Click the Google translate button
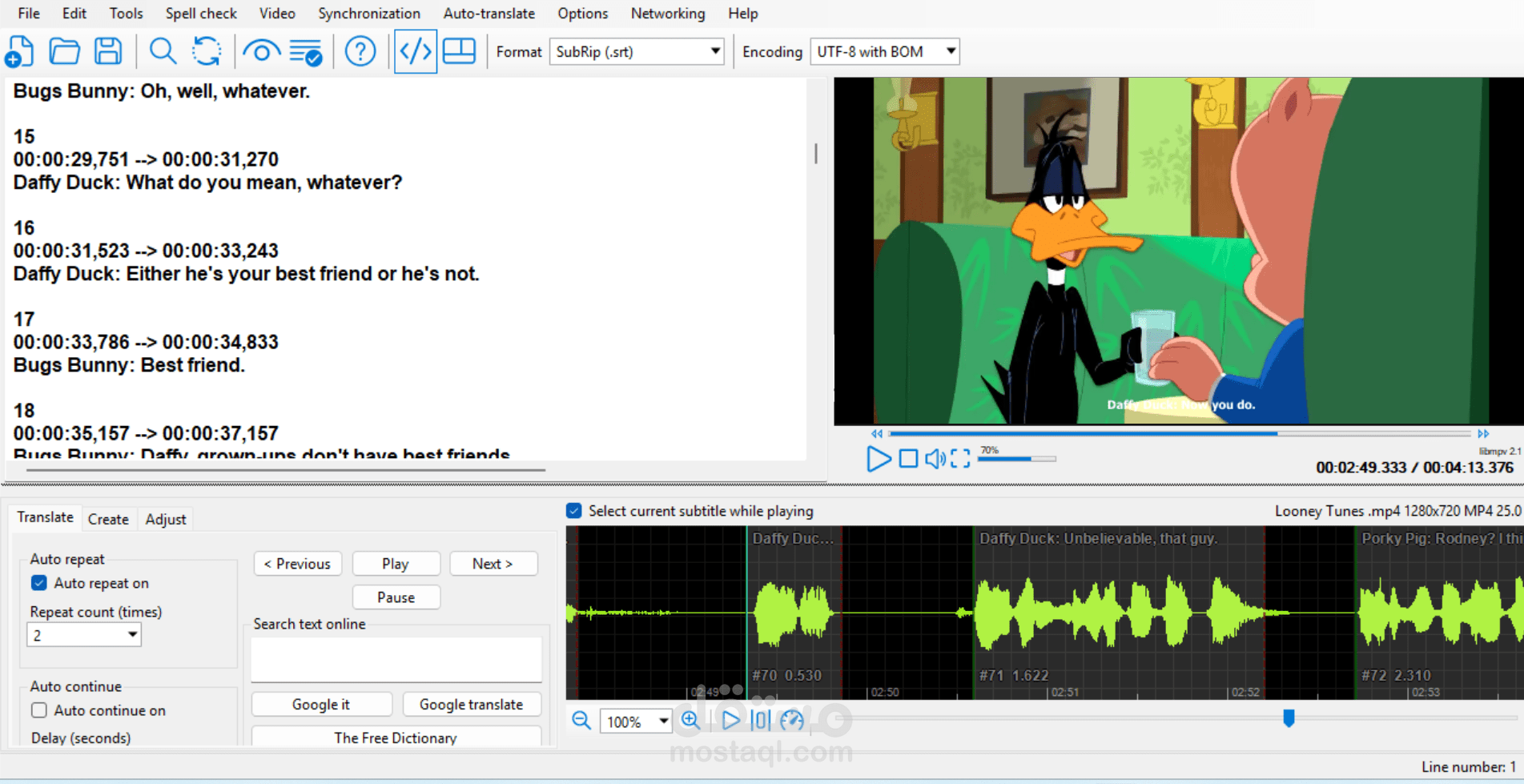 pos(471,705)
